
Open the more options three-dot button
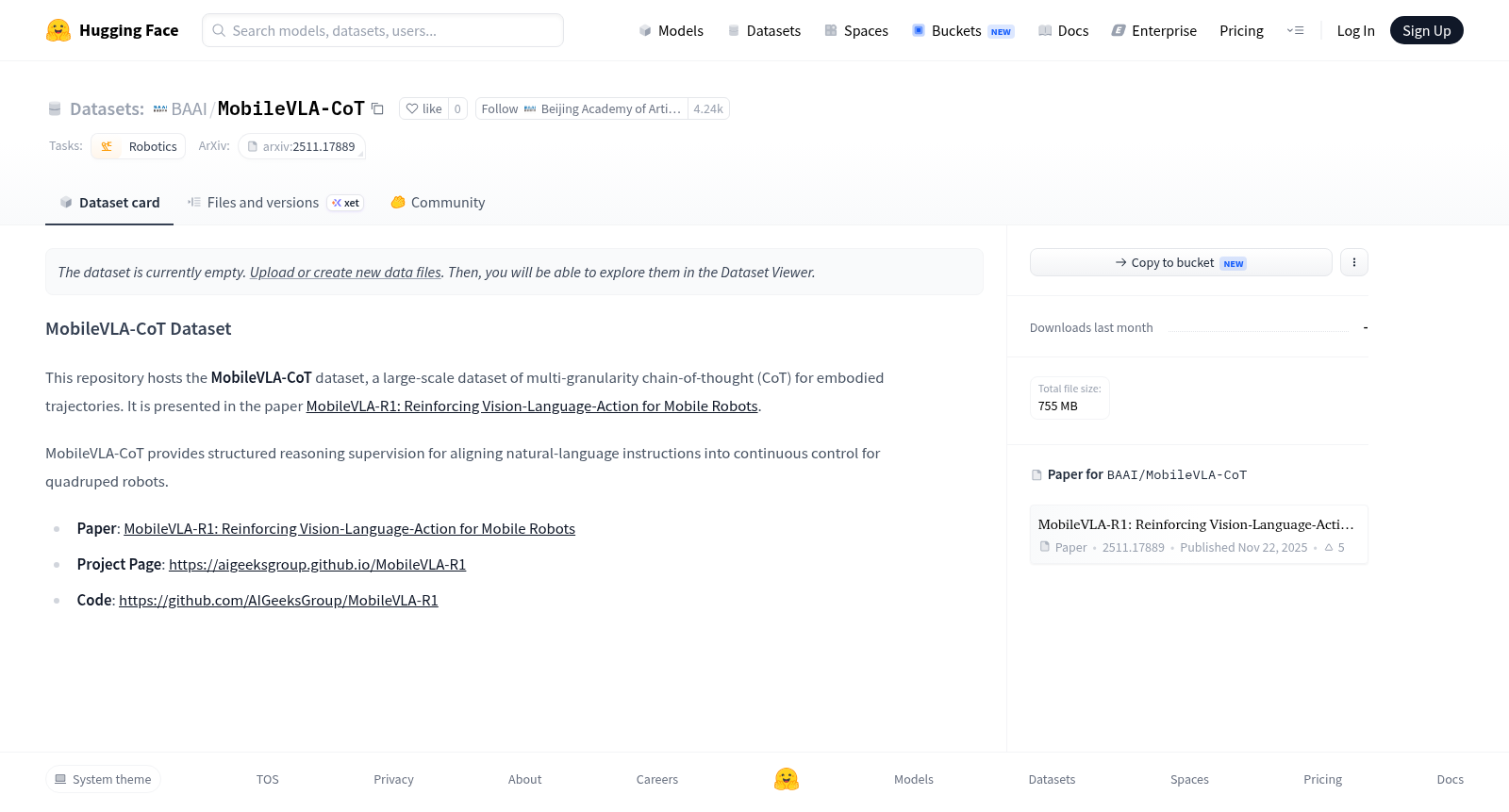(1354, 262)
